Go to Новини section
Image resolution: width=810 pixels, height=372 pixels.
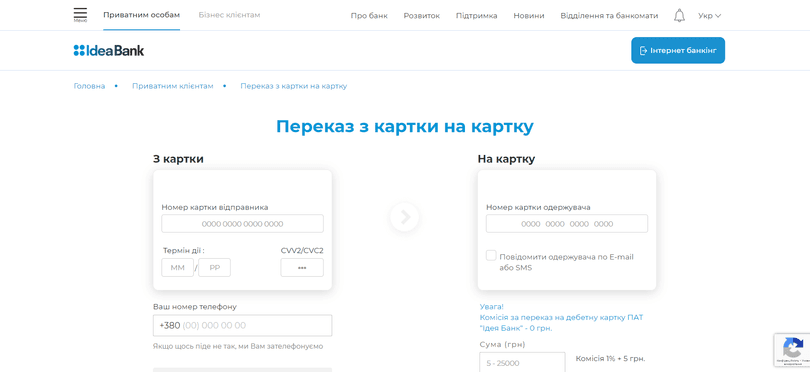click(x=528, y=16)
